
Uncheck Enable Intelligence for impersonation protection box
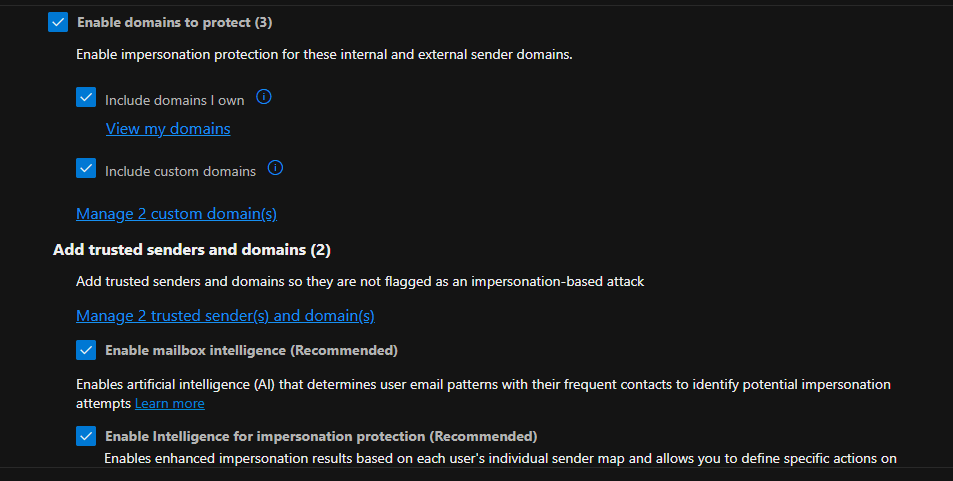point(86,436)
